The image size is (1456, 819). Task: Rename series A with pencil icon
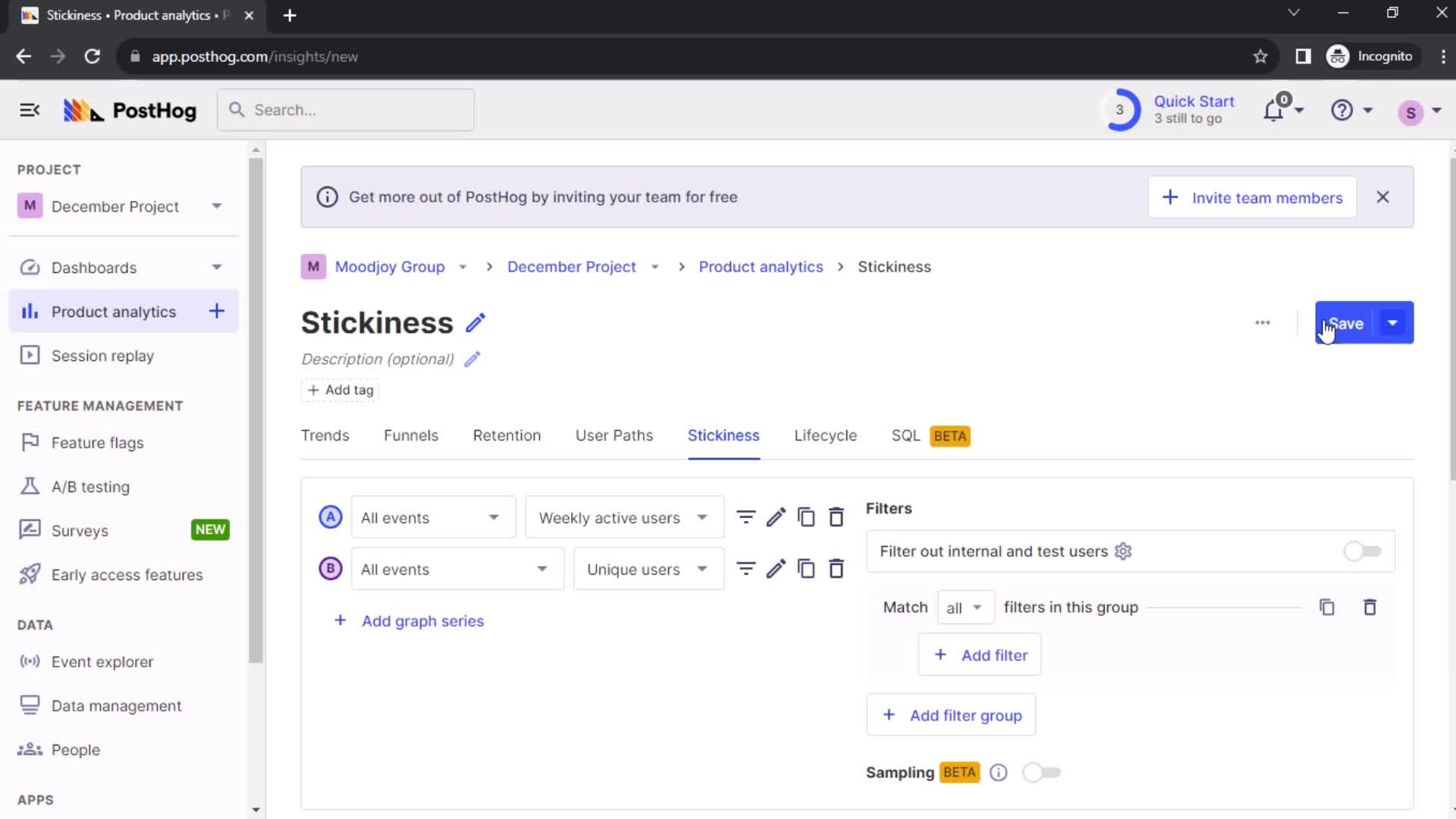click(x=776, y=517)
